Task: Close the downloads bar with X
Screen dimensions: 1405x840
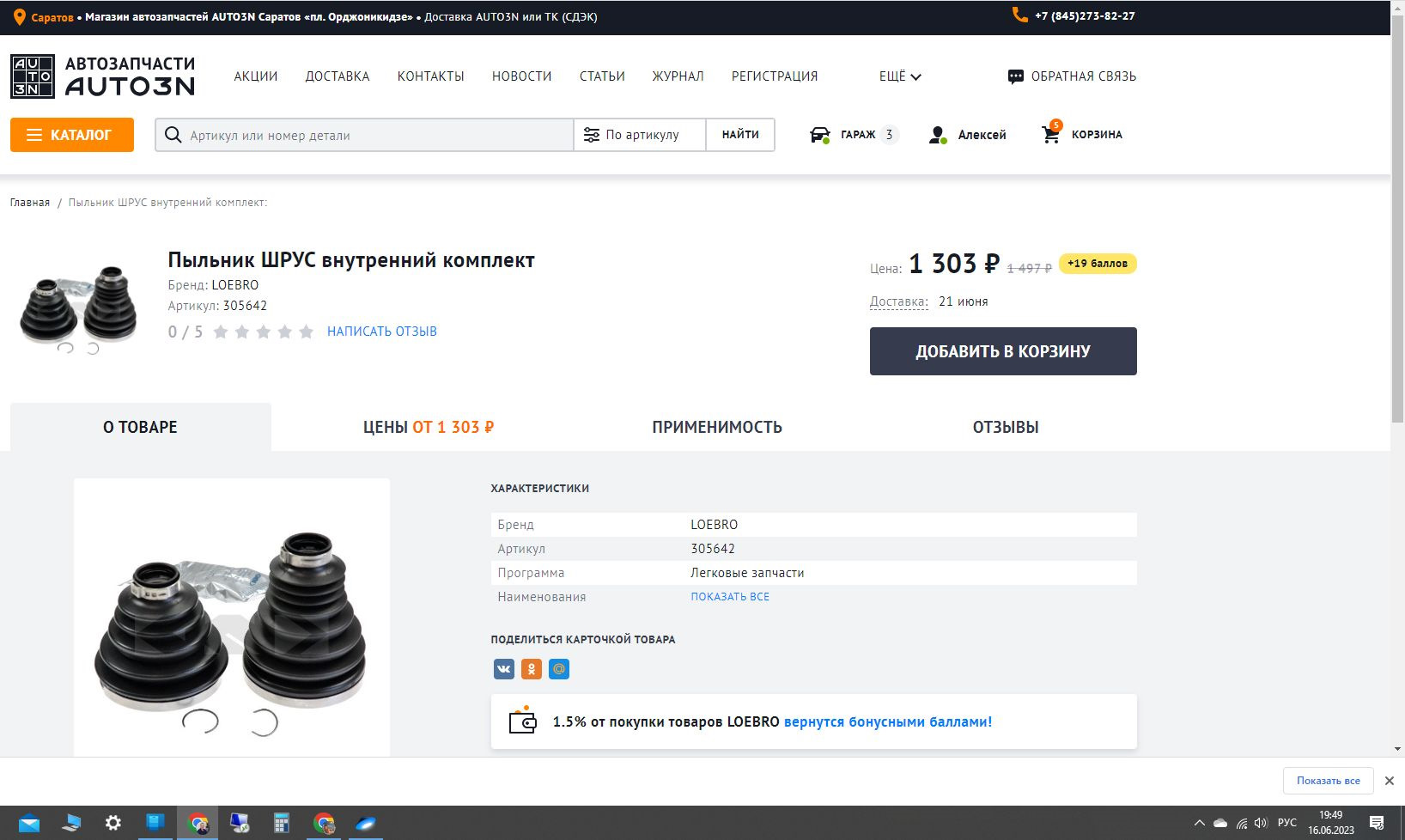Action: 1389,781
